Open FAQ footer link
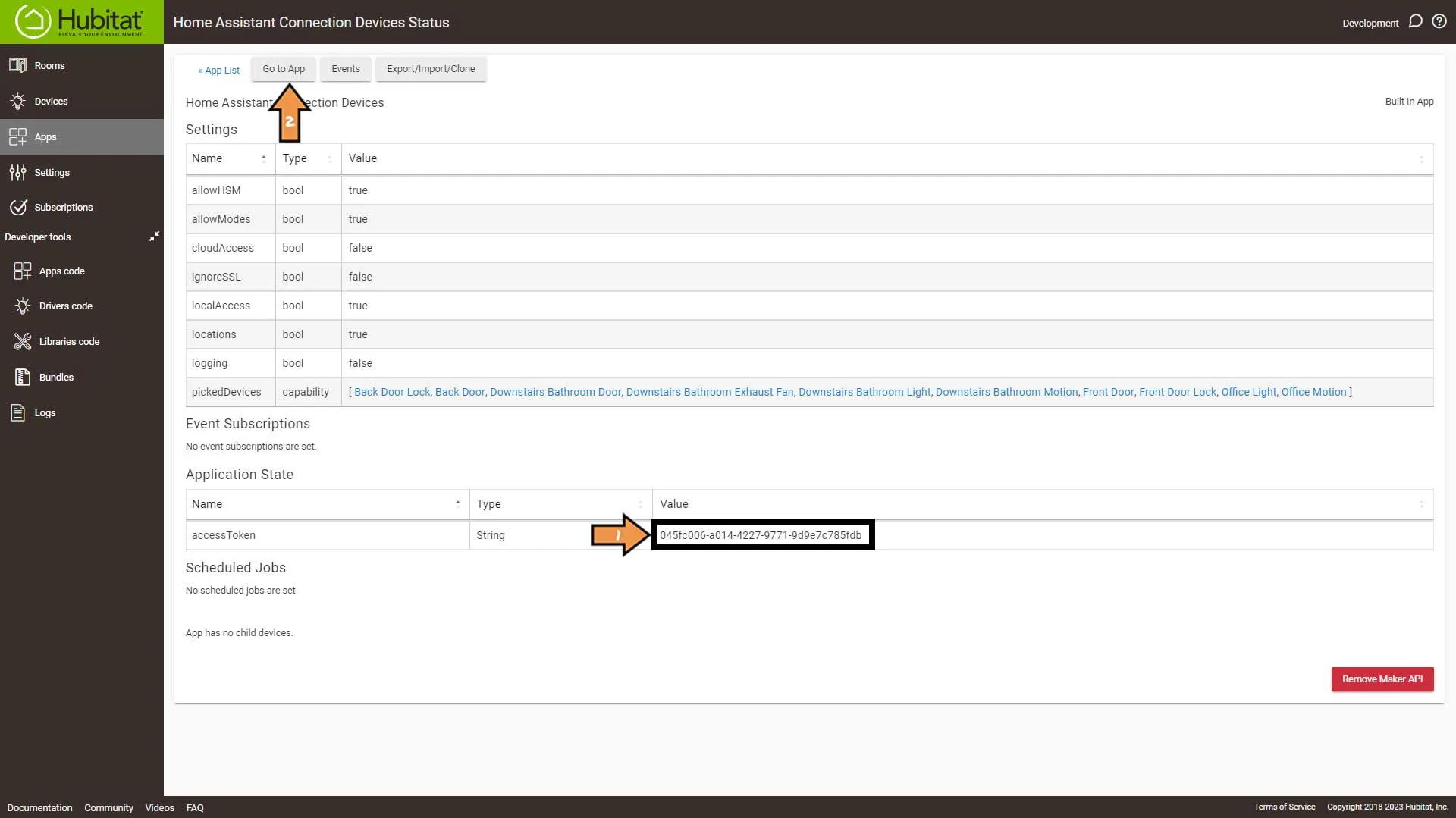Screen dimensions: 1456x818 click(x=195, y=807)
